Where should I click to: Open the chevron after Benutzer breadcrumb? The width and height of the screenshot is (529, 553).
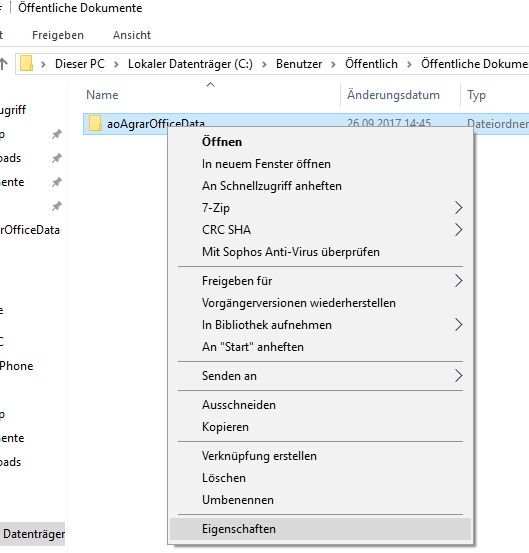pyautogui.click(x=333, y=64)
